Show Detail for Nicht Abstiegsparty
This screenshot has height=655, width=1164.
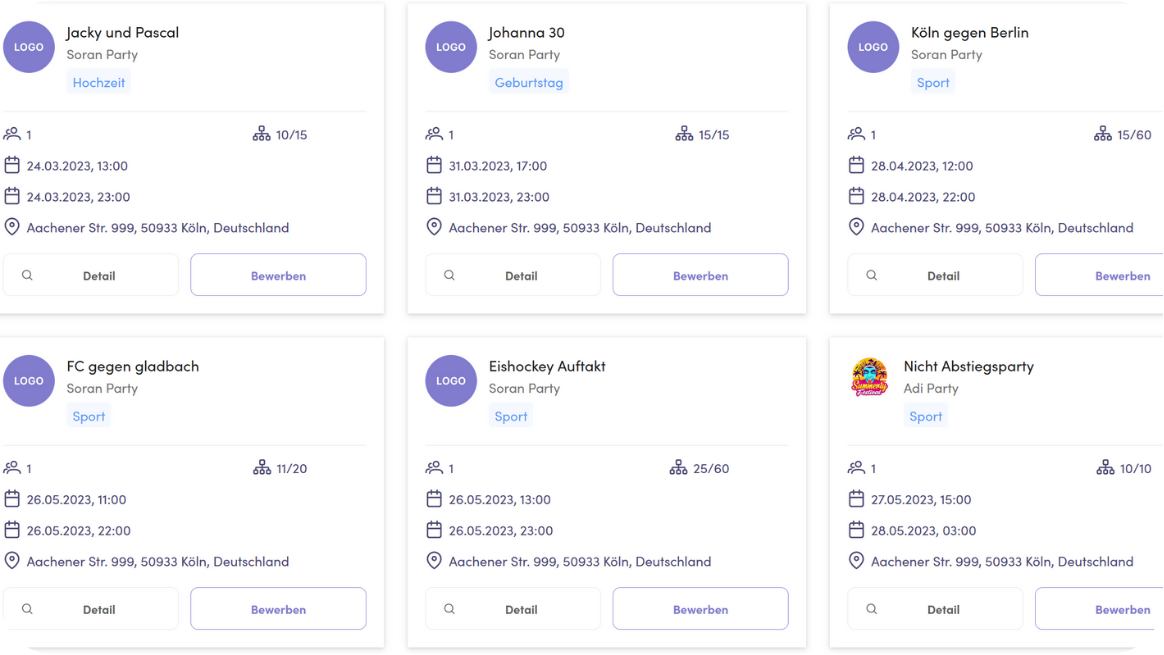point(935,609)
